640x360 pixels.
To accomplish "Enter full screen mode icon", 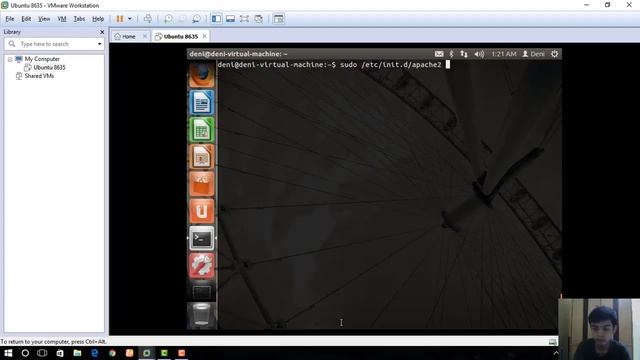I will [244, 19].
